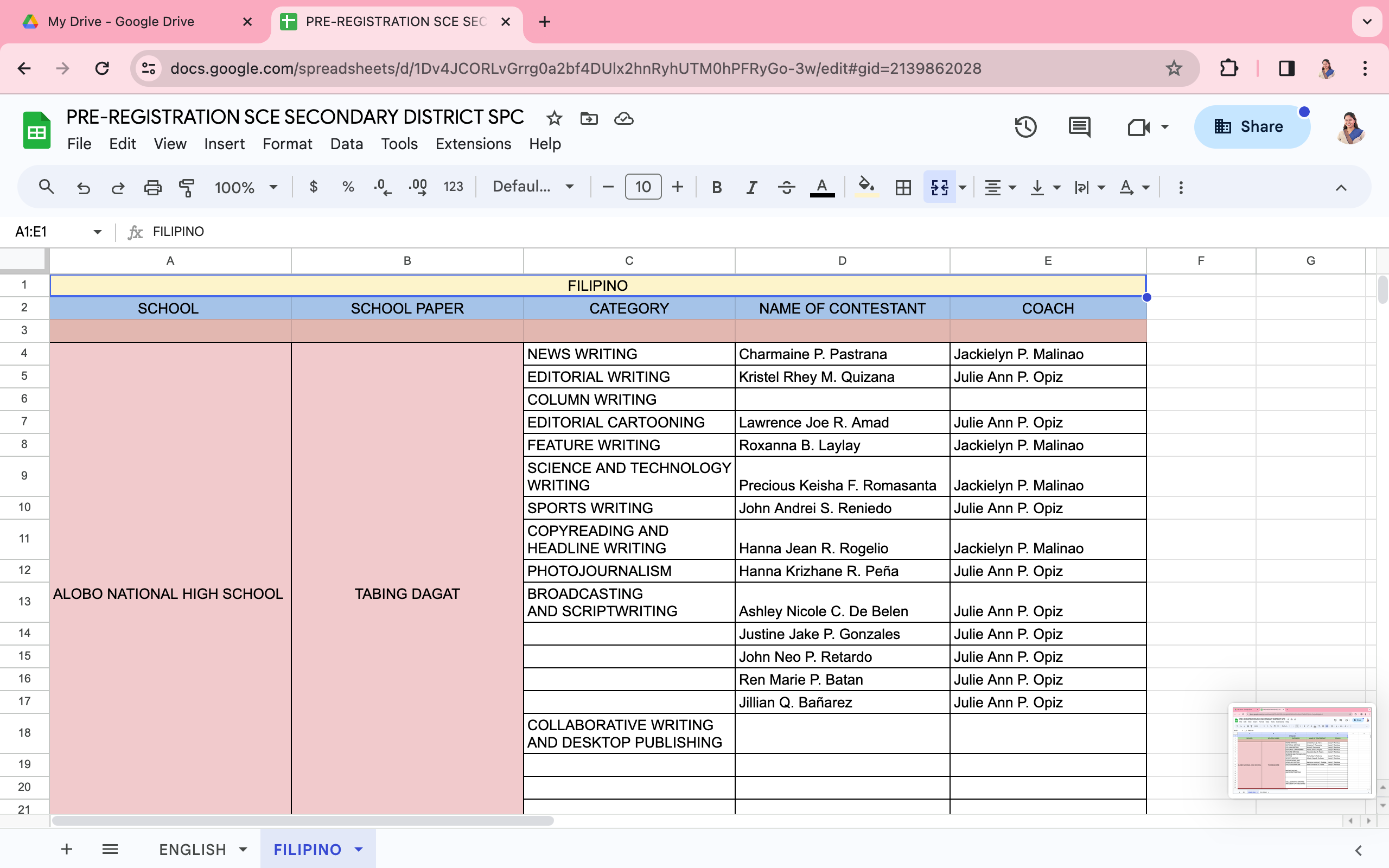1389x868 pixels.
Task: Open the Google account avatar
Action: pyautogui.click(x=1350, y=127)
